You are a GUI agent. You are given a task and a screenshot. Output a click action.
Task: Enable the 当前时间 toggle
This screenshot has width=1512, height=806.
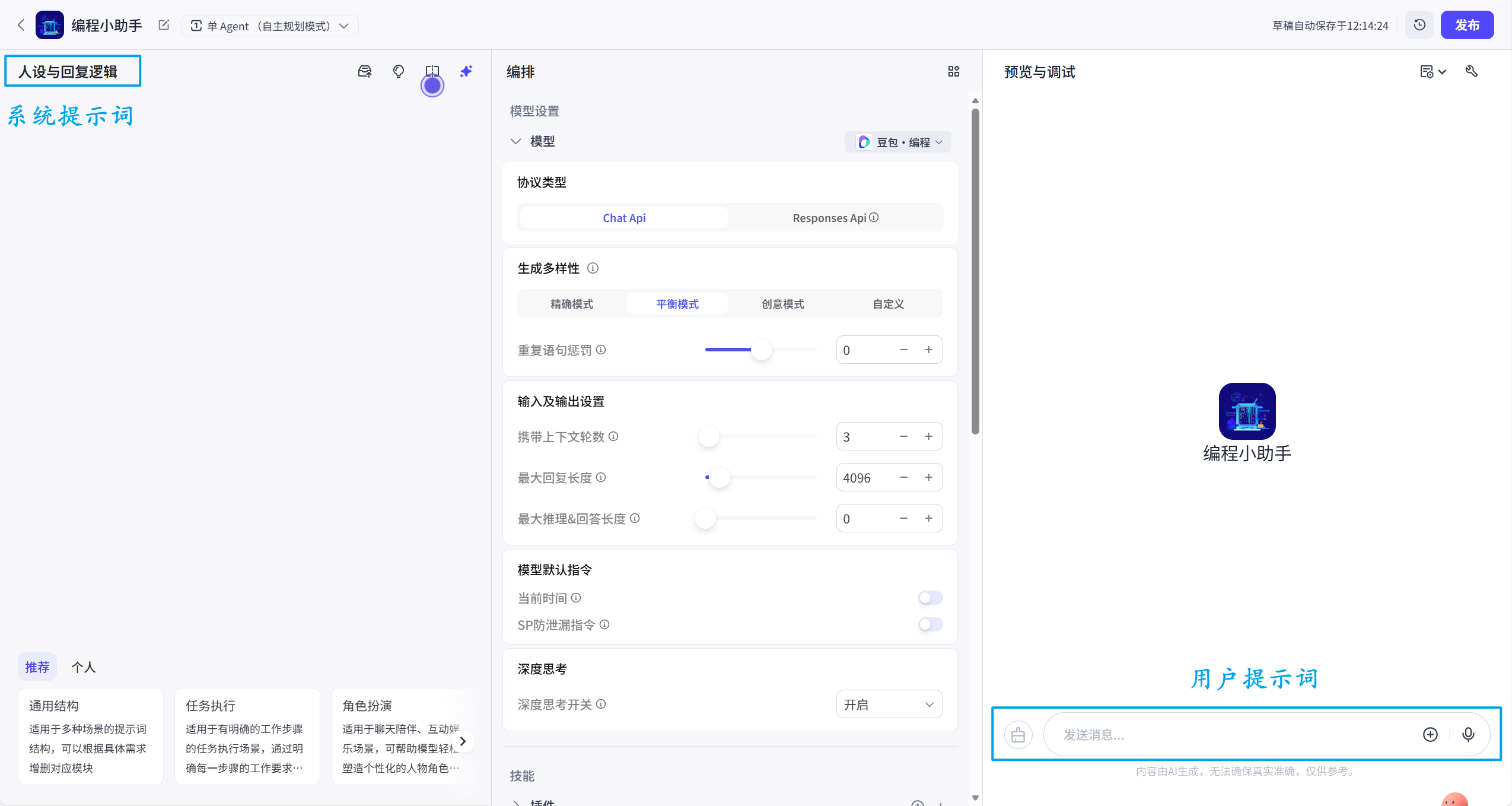(930, 598)
